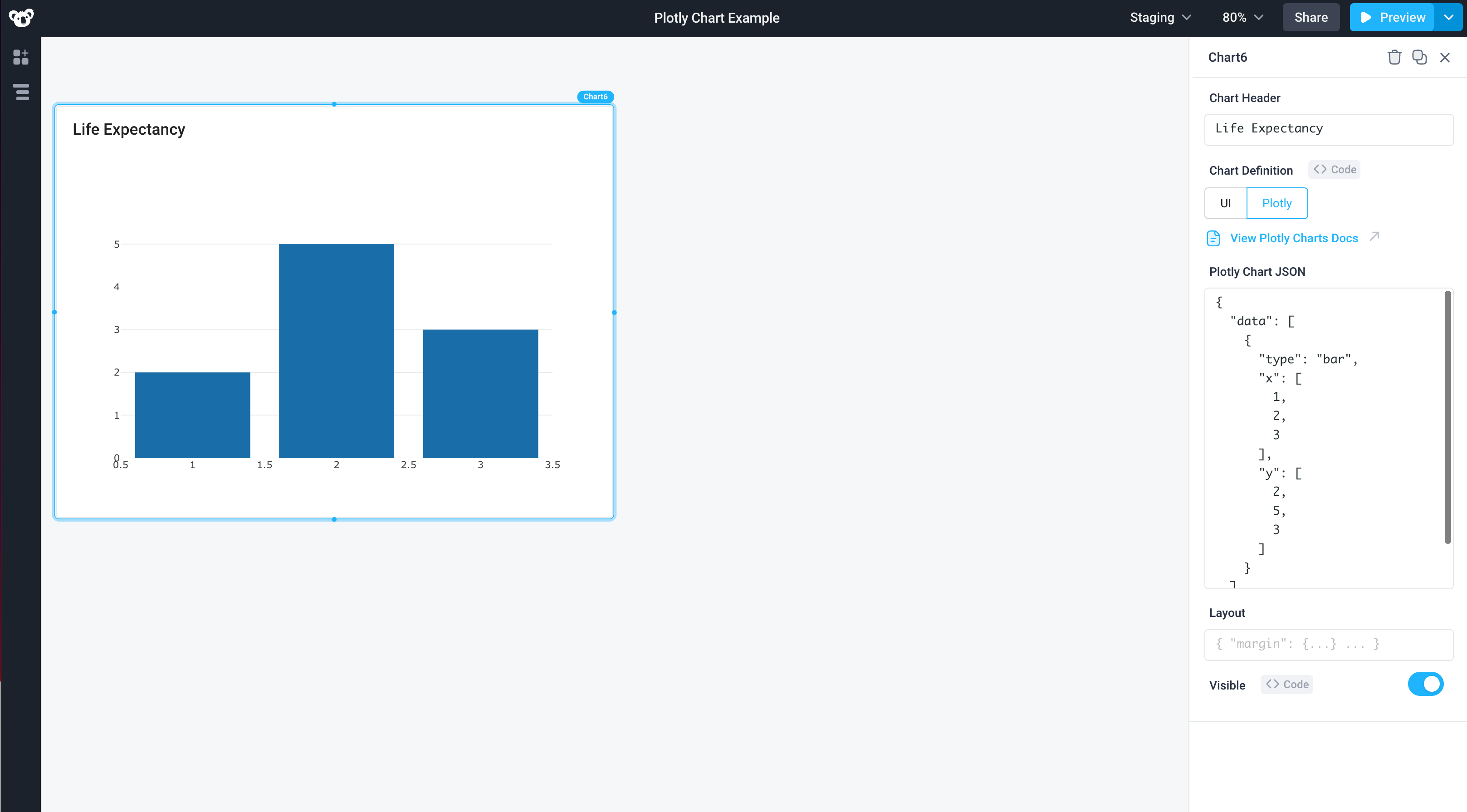Open the add components panel

point(21,57)
